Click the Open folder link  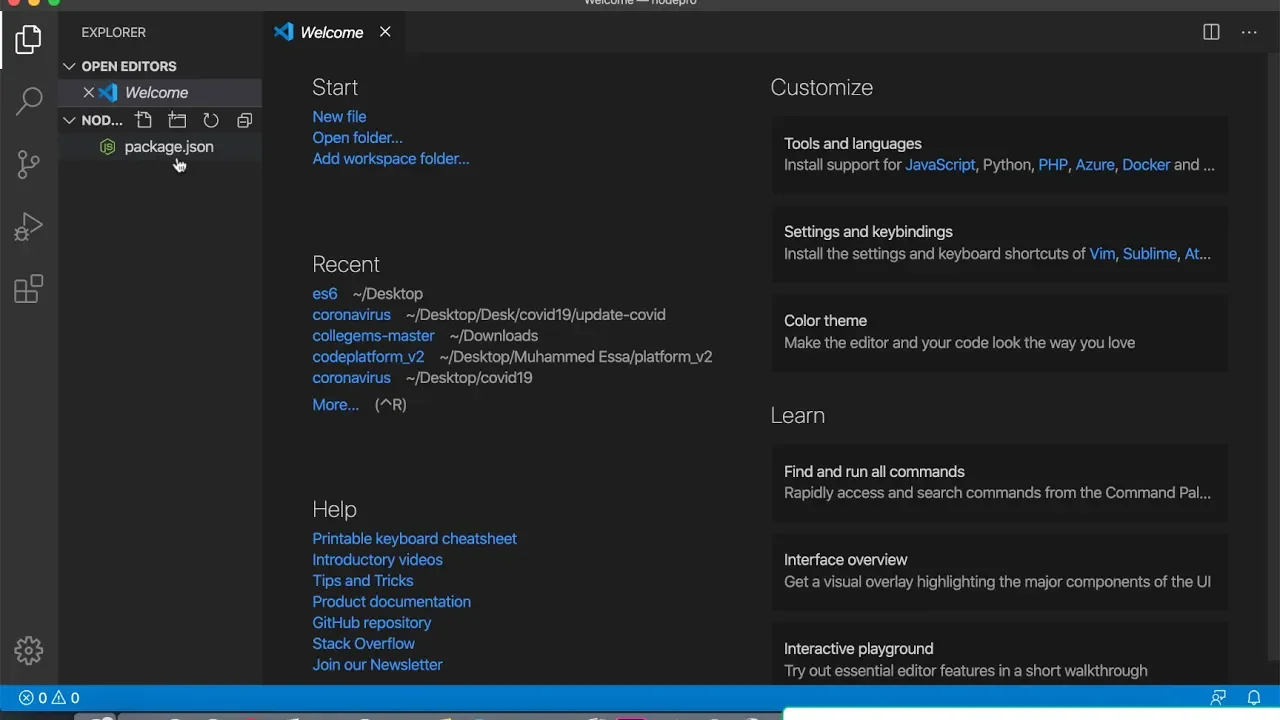[x=357, y=138]
